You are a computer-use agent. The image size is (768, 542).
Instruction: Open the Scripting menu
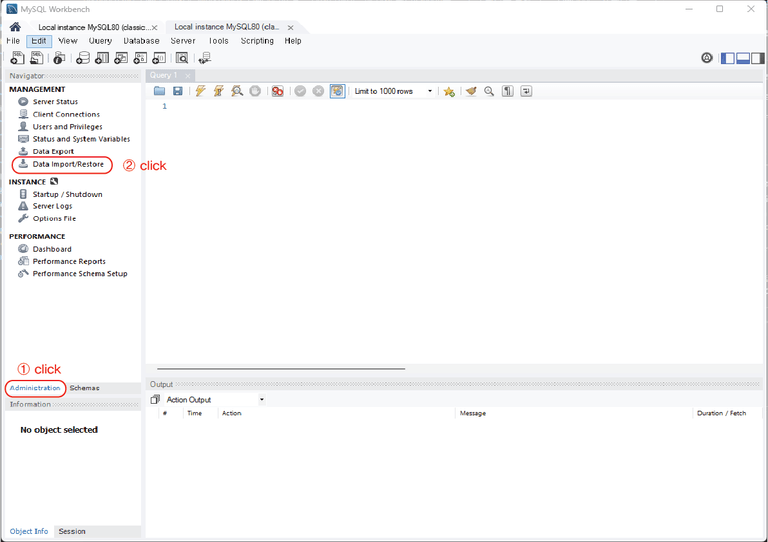[257, 41]
